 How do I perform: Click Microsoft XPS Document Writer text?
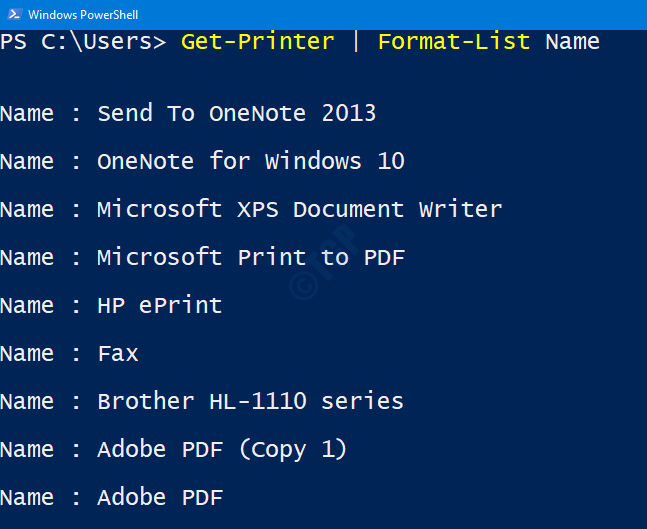click(300, 209)
